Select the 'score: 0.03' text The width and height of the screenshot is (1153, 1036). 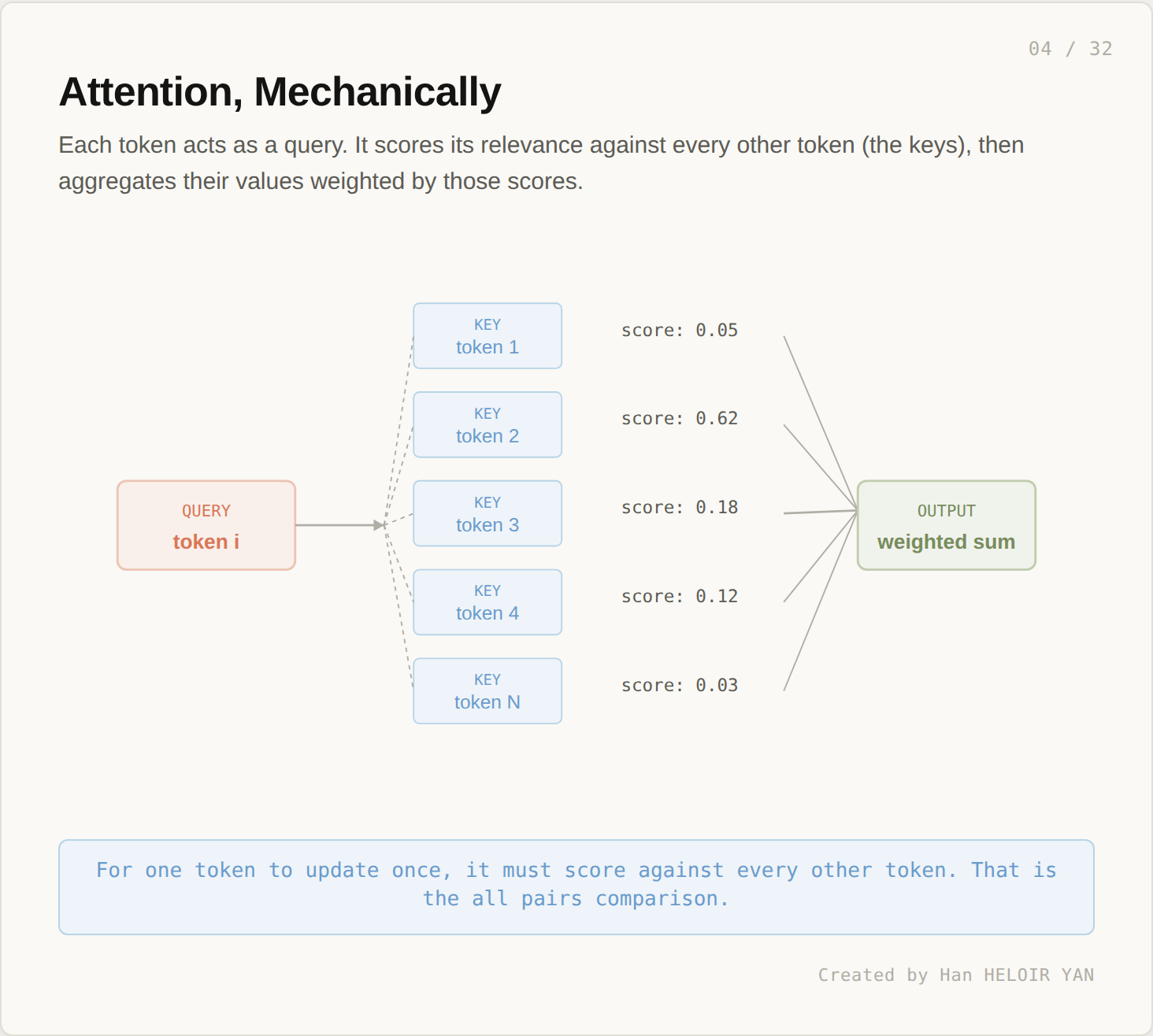click(680, 686)
